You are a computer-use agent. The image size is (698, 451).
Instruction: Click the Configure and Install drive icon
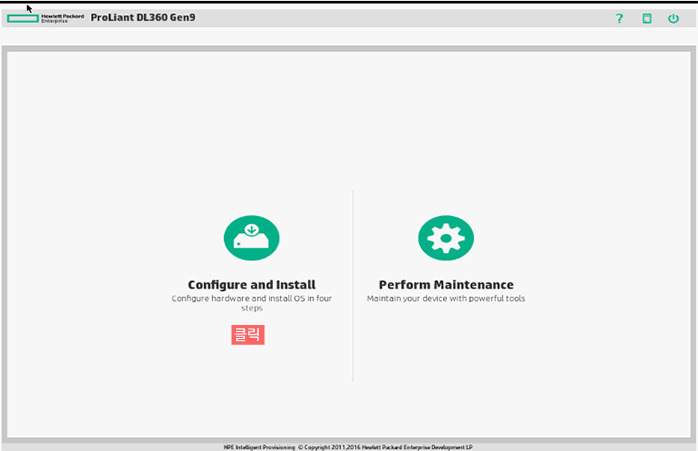coord(252,238)
